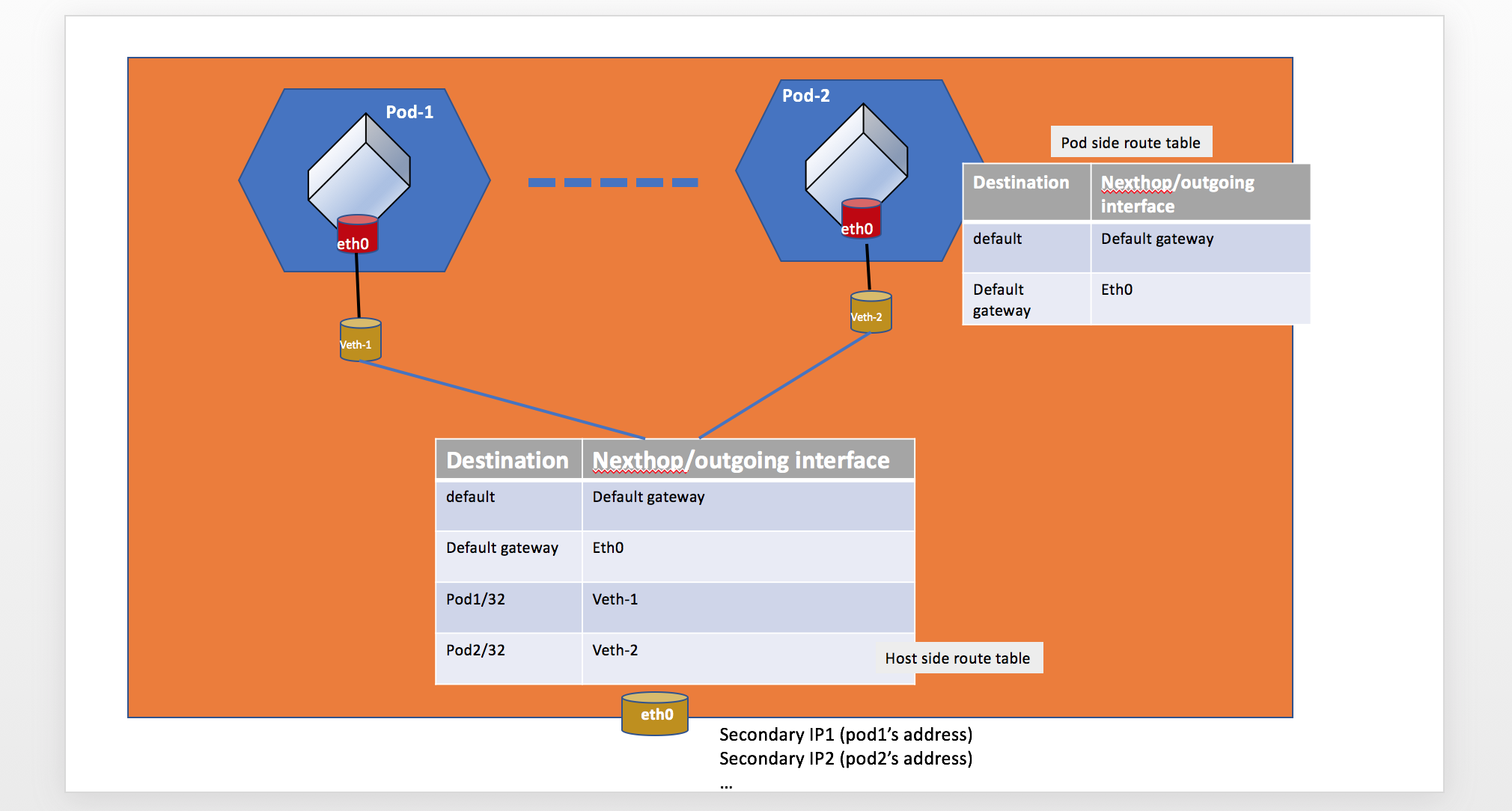Click host table Destination header
1512x811 pixels.
(509, 459)
